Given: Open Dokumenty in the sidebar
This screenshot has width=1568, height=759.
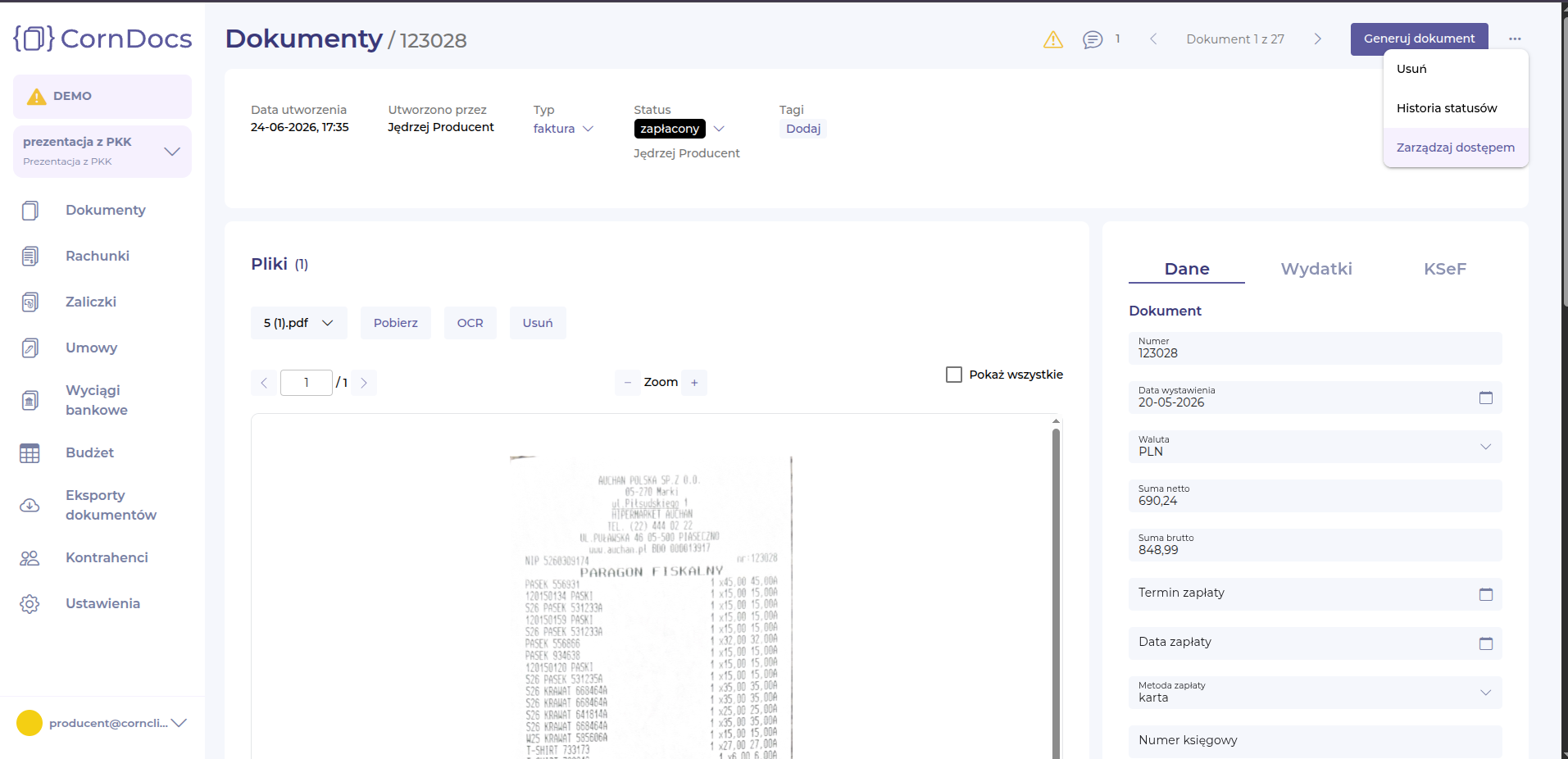Looking at the screenshot, I should coord(106,210).
